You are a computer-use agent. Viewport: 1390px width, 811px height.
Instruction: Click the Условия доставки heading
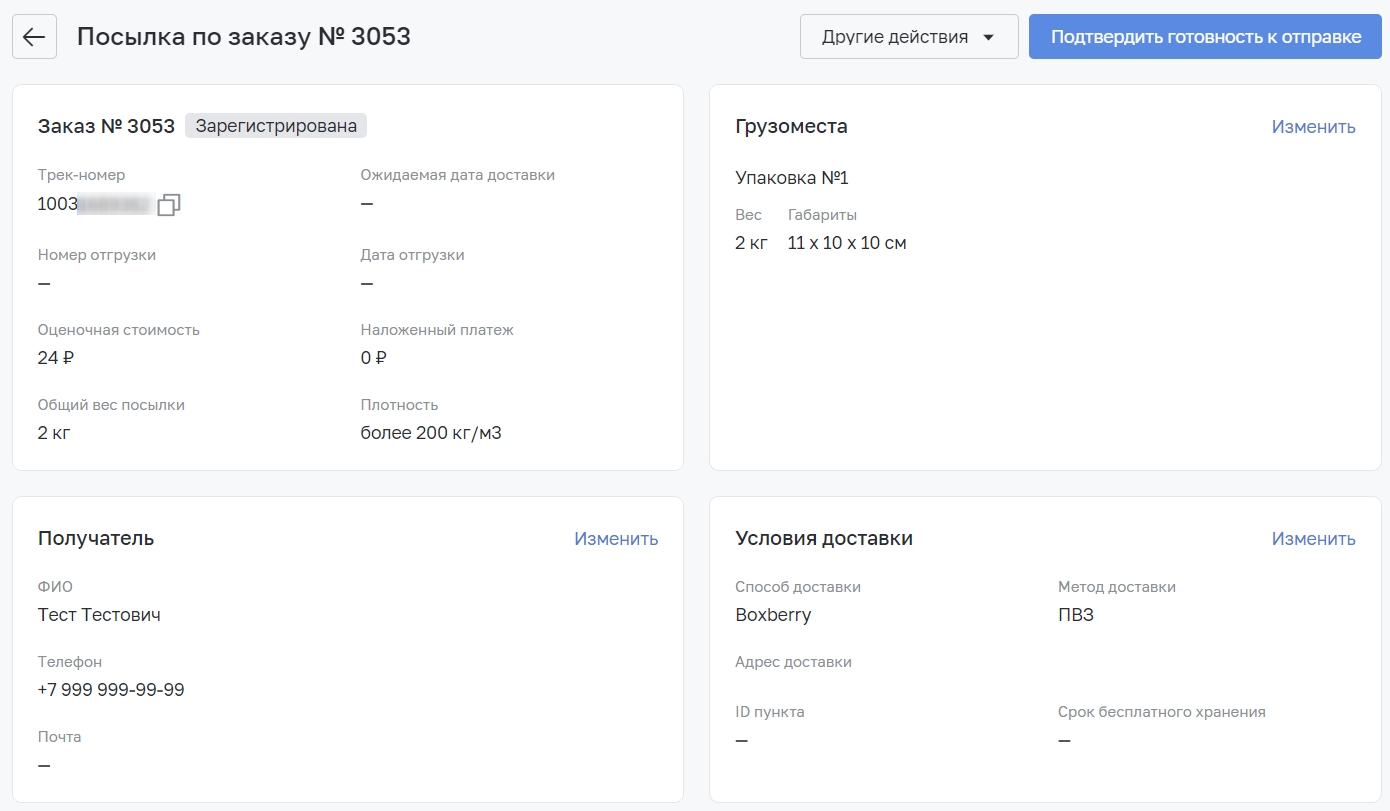(x=824, y=538)
